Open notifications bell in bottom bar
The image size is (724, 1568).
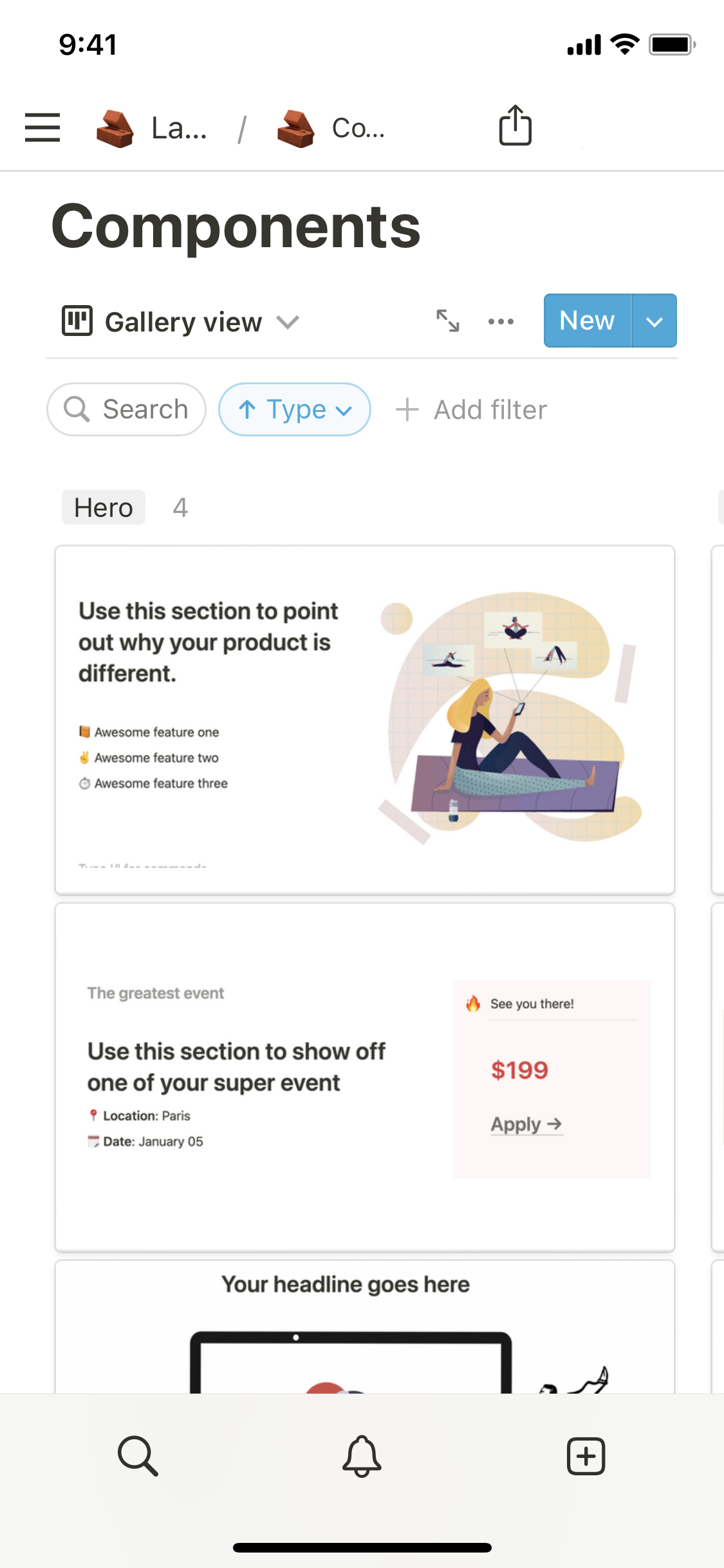[362, 1455]
